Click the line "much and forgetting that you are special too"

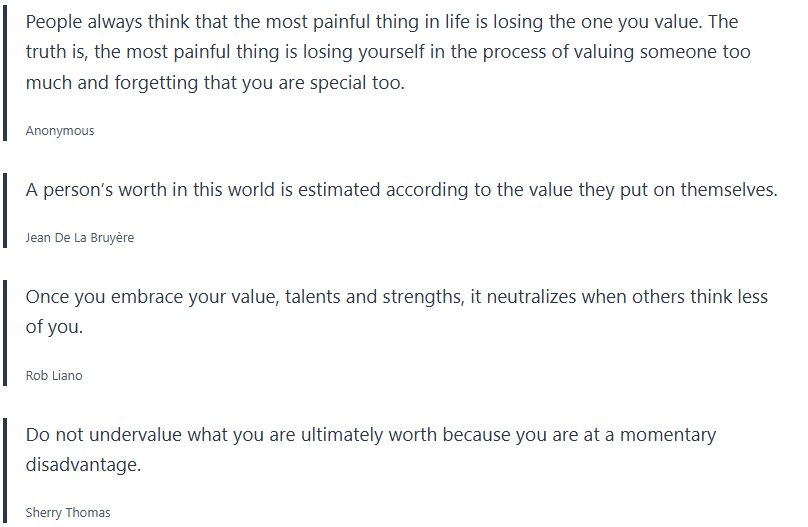click(215, 83)
